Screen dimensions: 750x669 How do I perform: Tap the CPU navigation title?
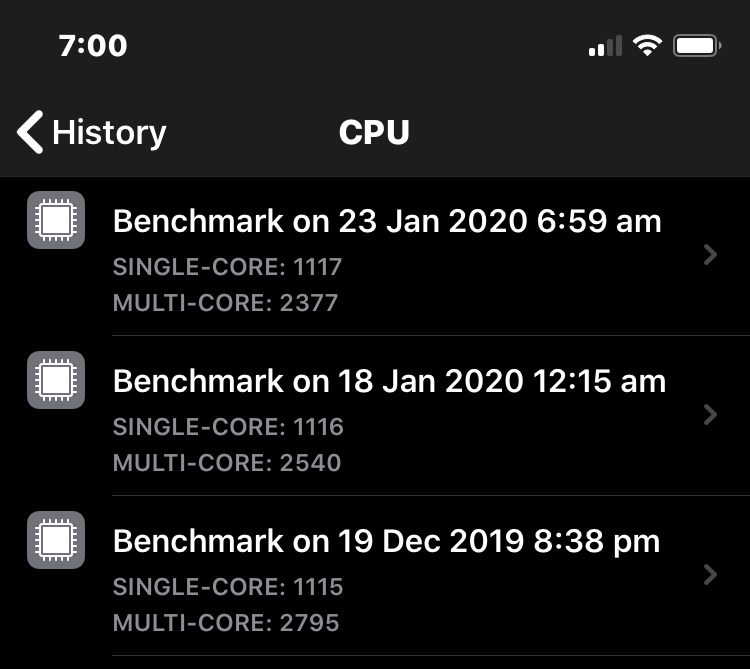(x=374, y=132)
